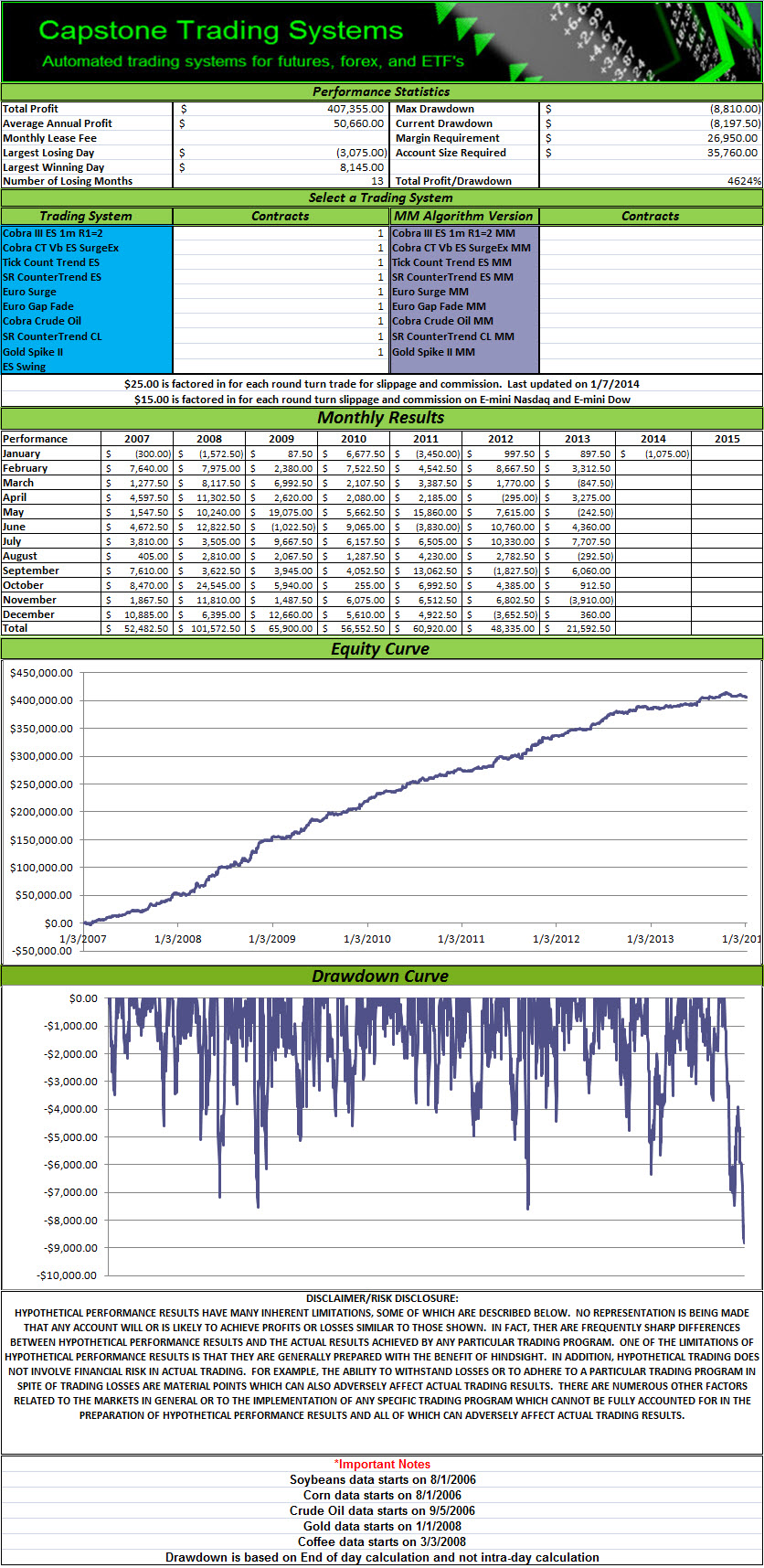
Task: Click the red *Important Notes heading
Action: pos(382,1465)
